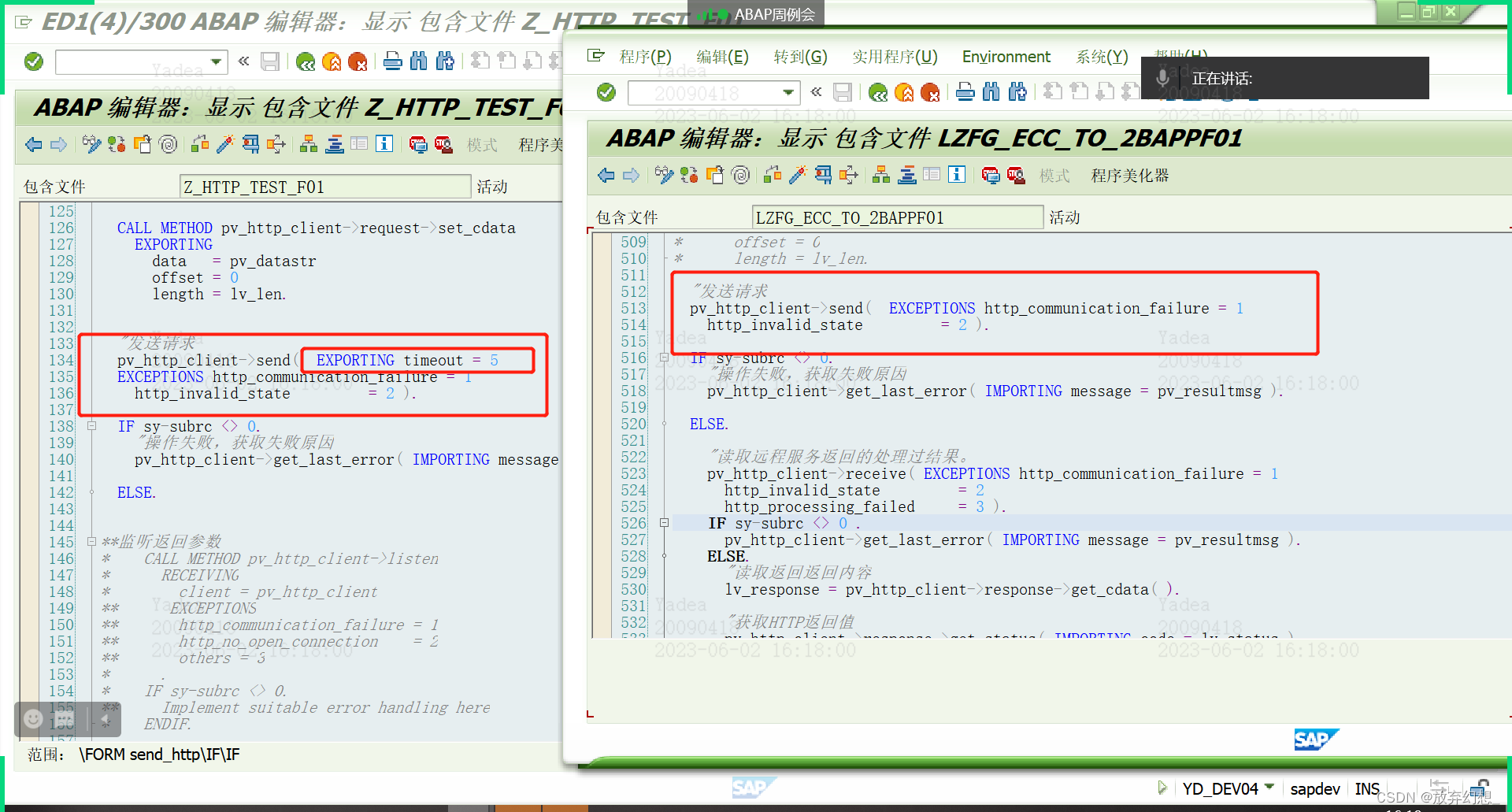
Task: Open 转到(G) menu
Action: pyautogui.click(x=800, y=57)
